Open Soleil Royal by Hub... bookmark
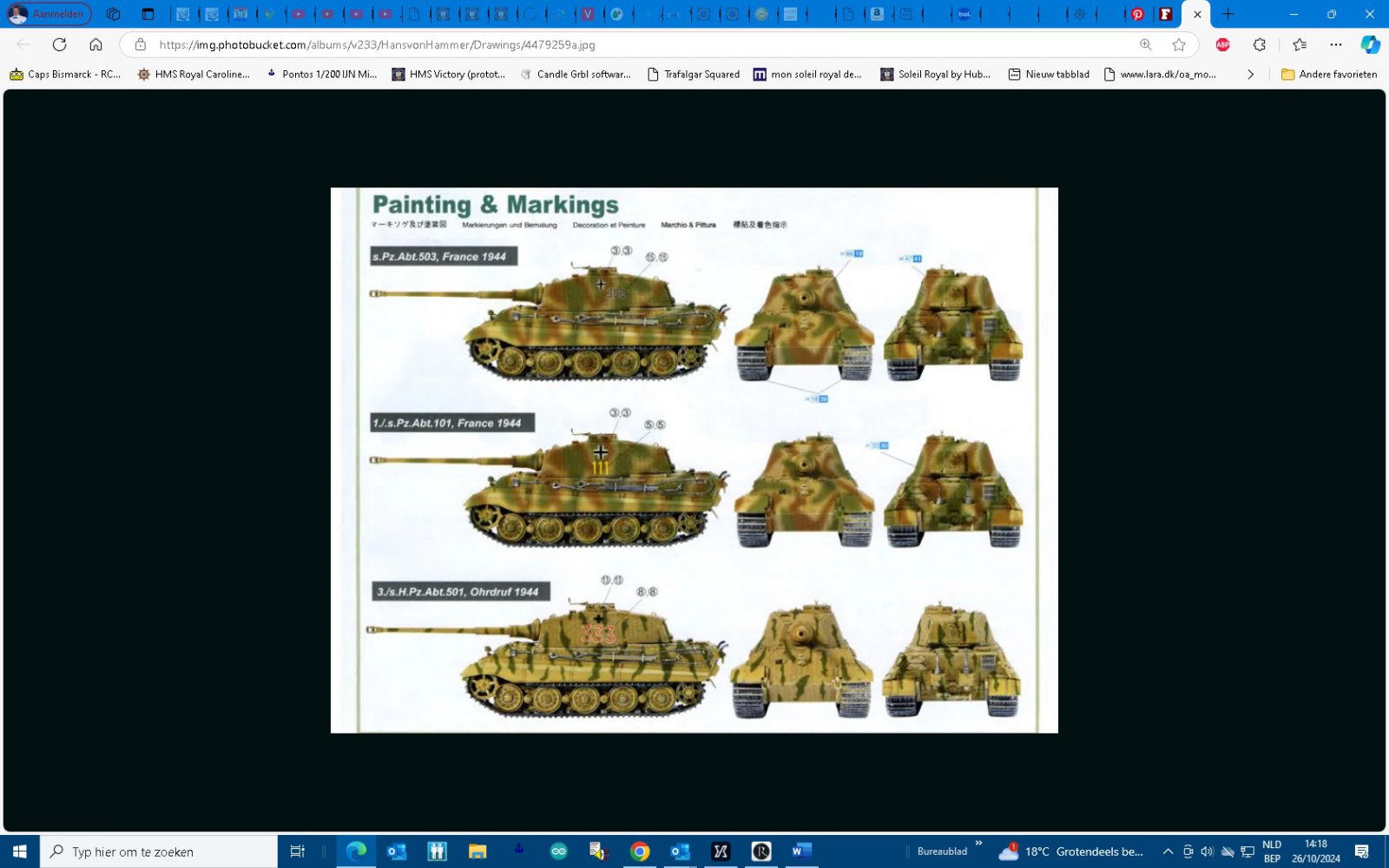The height and width of the screenshot is (868, 1389). coord(935,75)
